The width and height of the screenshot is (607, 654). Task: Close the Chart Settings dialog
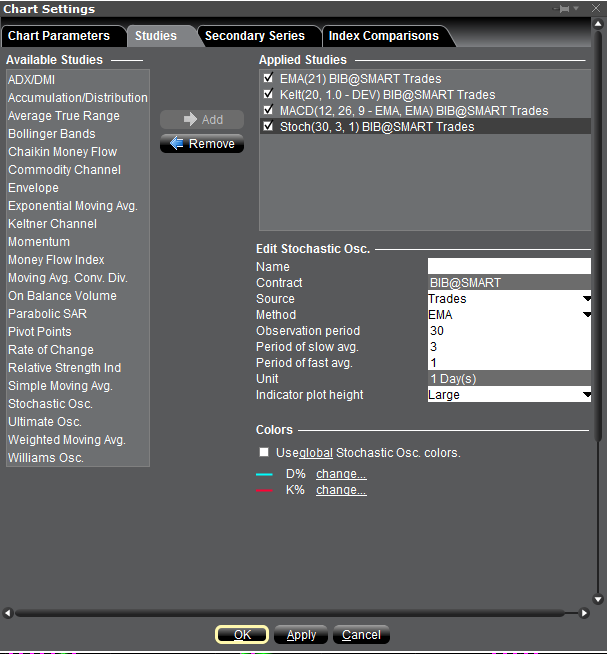click(x=596, y=8)
